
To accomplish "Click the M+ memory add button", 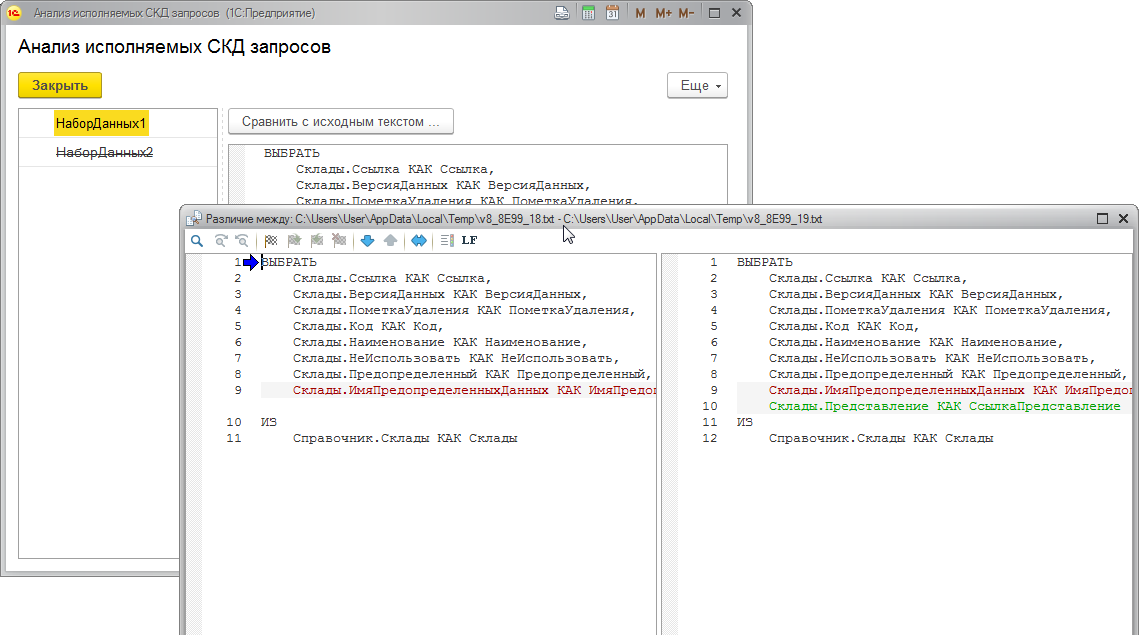I will click(x=662, y=13).
